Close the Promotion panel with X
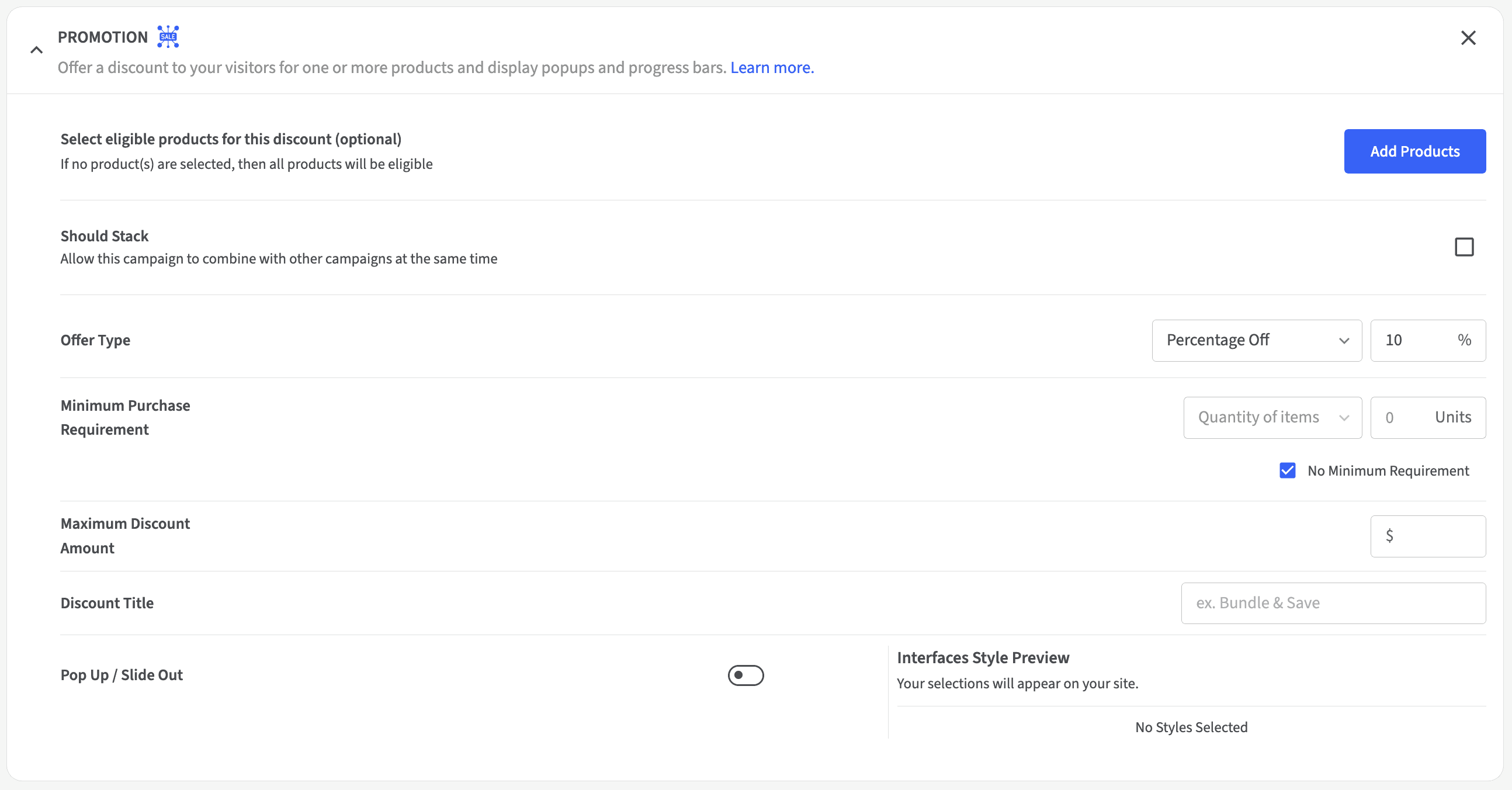 1468,38
